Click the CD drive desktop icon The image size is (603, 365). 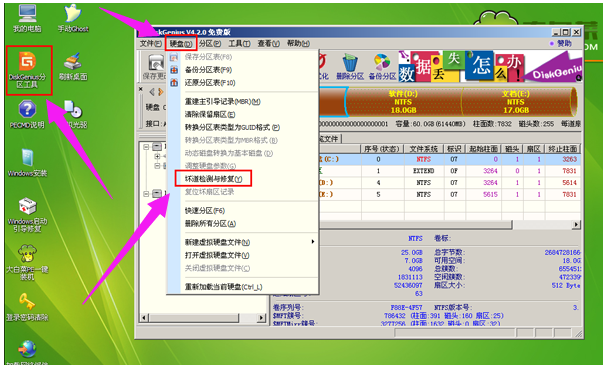click(74, 114)
